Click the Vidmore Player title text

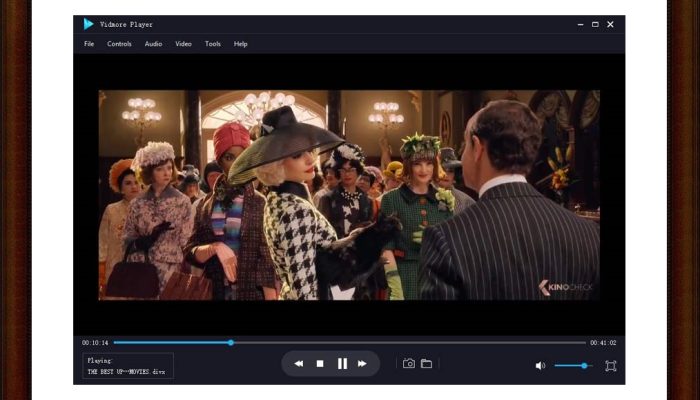pyautogui.click(x=126, y=25)
